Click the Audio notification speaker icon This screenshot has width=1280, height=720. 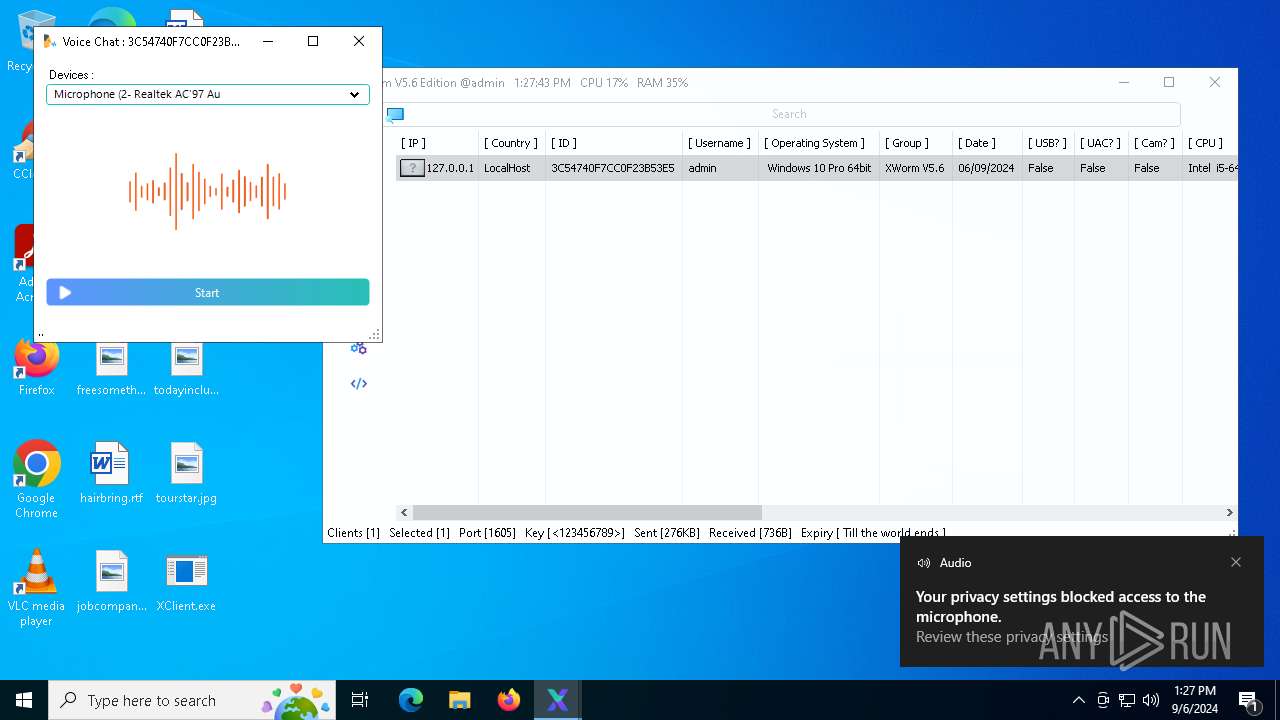(924, 563)
